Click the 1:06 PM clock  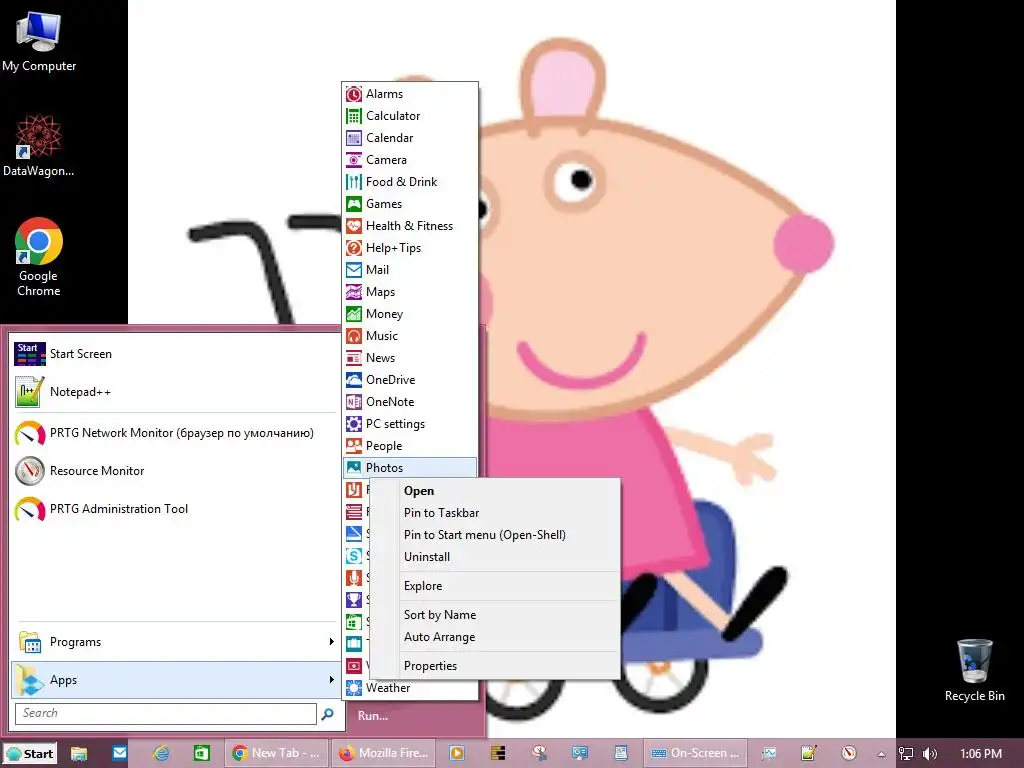980,754
